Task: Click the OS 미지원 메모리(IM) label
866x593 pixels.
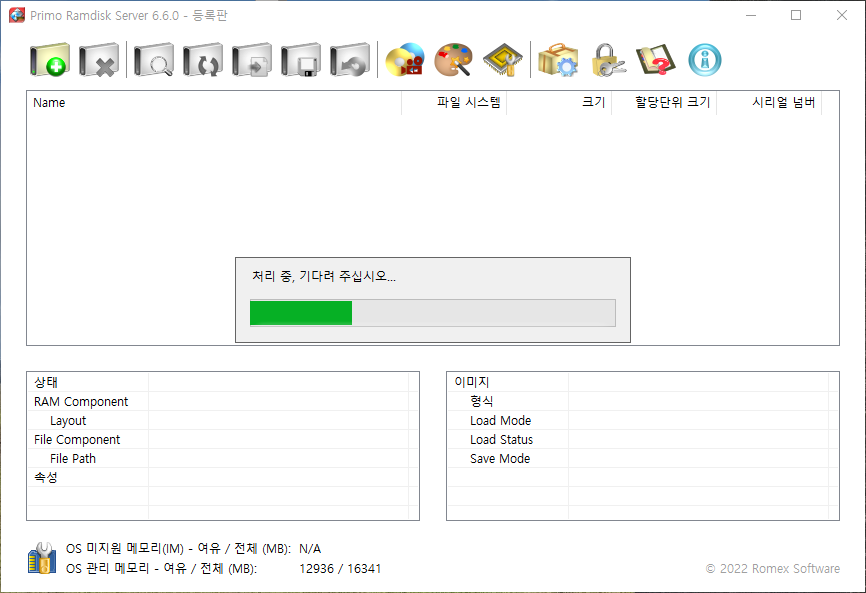Action: [178, 549]
